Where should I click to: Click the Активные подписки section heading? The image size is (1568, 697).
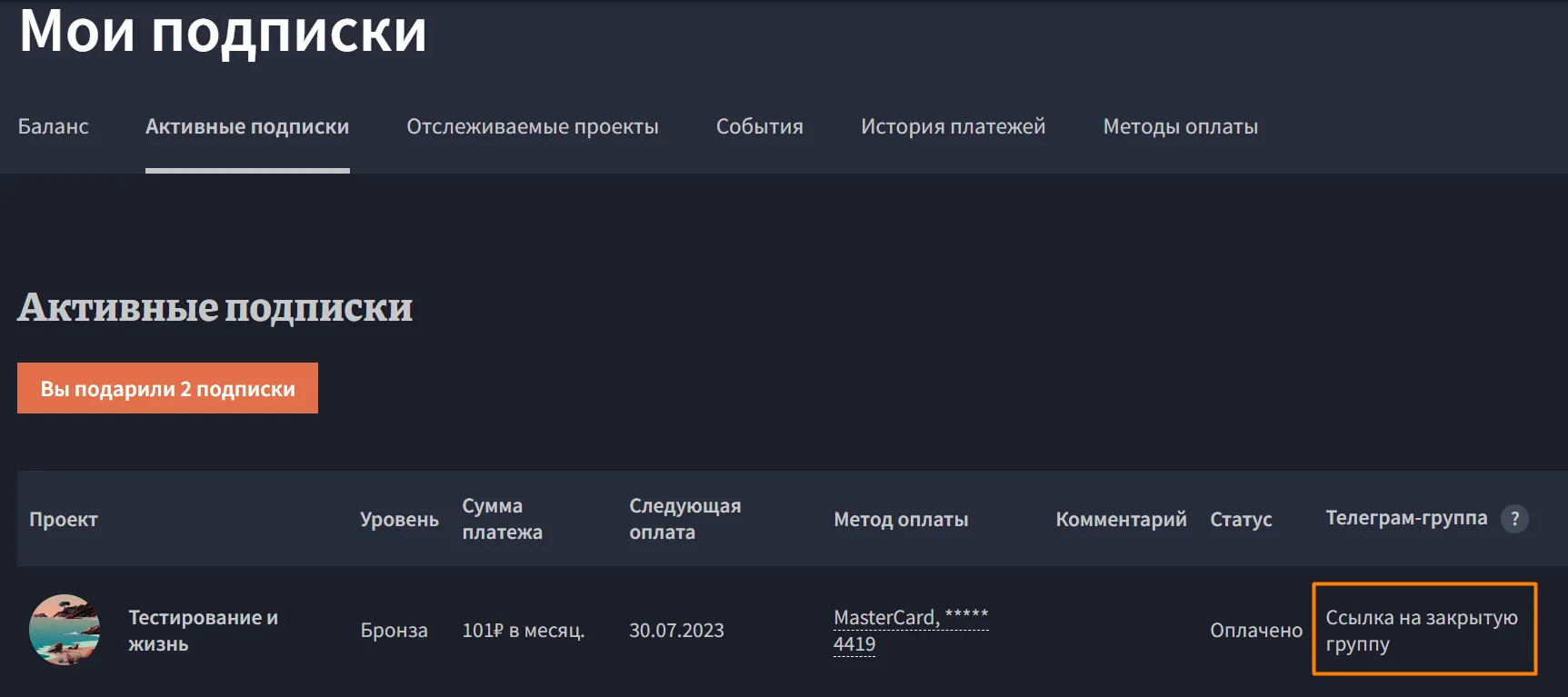[x=215, y=307]
